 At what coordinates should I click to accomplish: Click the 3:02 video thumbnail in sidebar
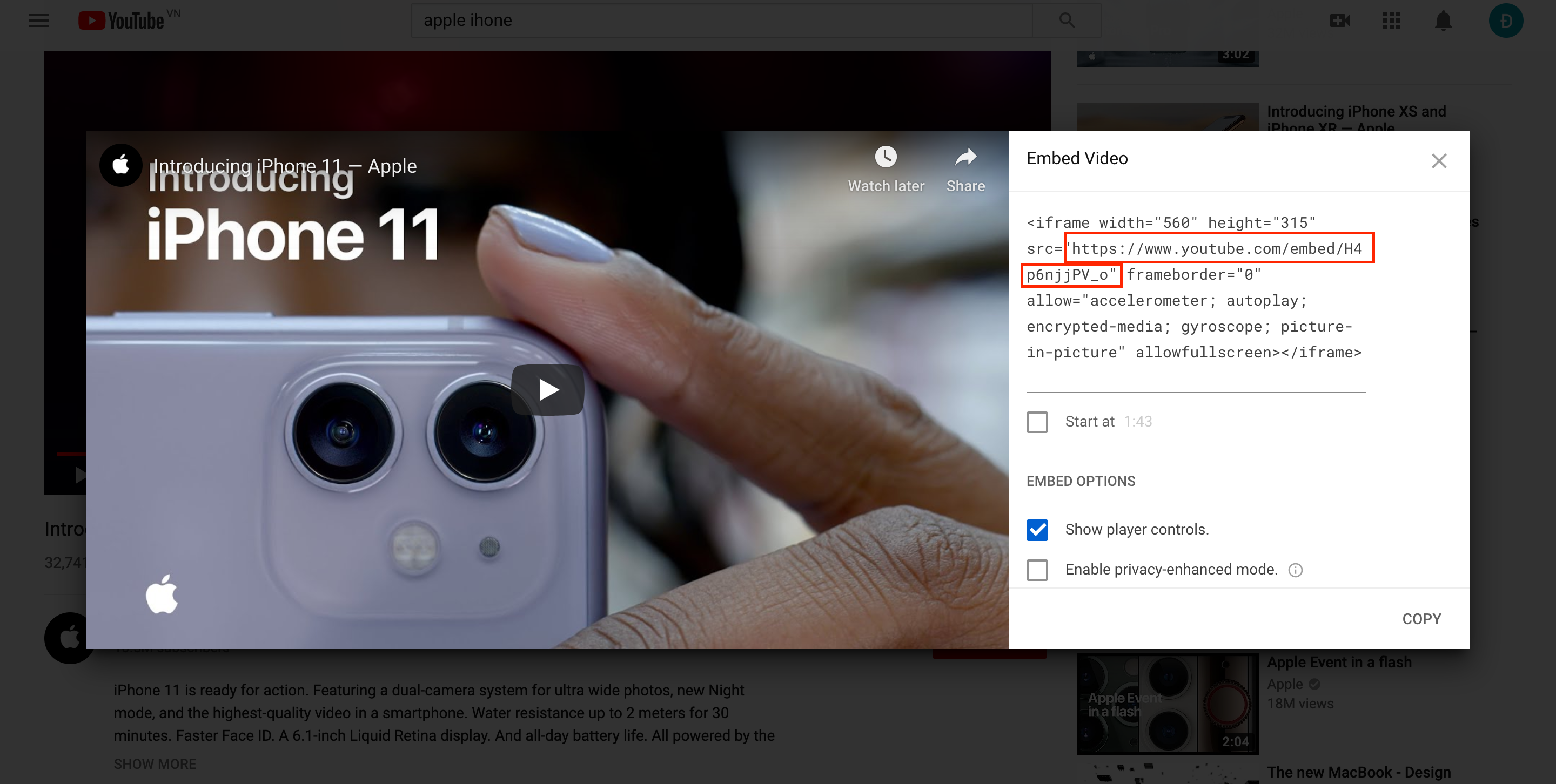click(1168, 58)
